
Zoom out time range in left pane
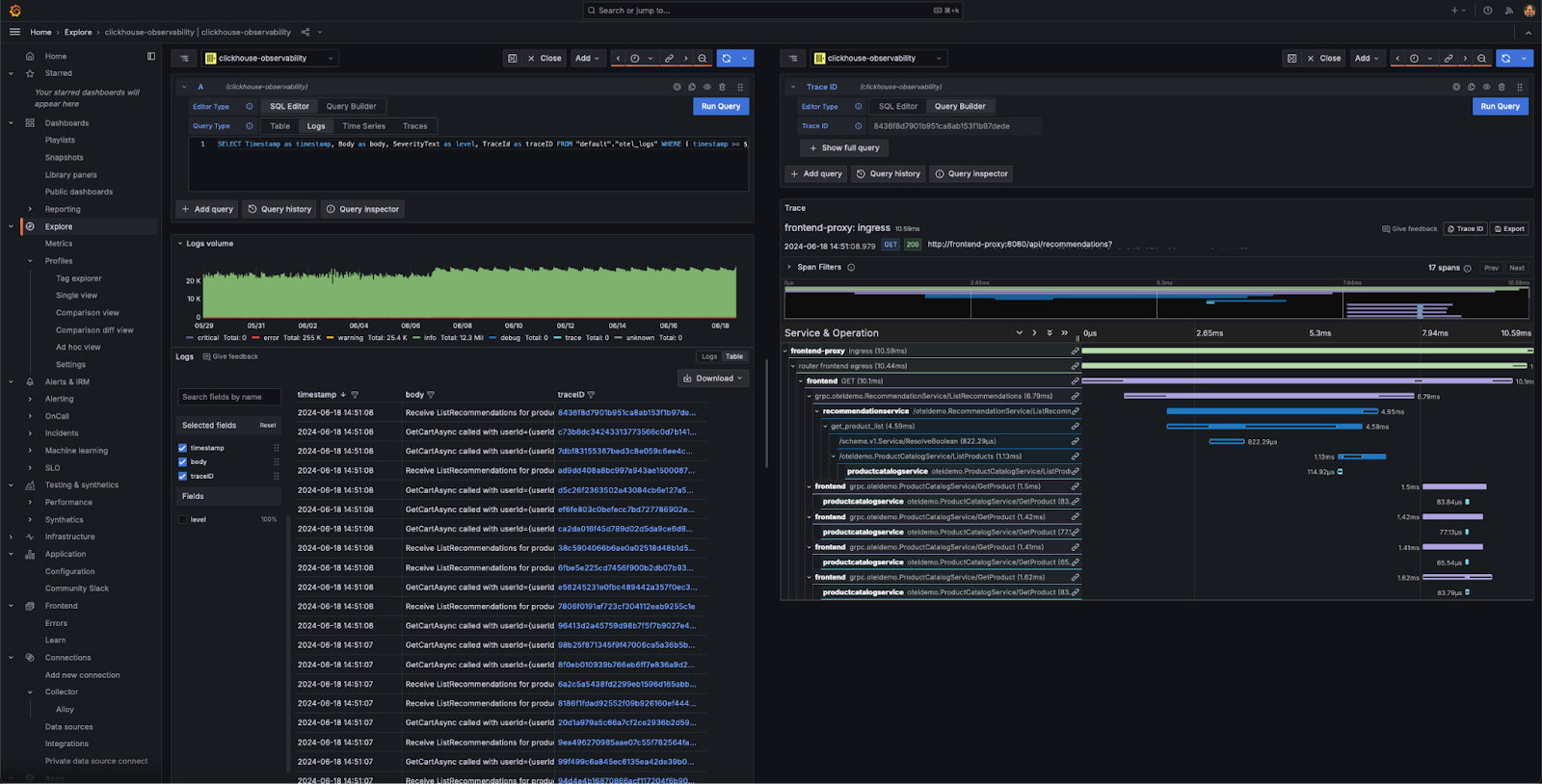pos(703,59)
